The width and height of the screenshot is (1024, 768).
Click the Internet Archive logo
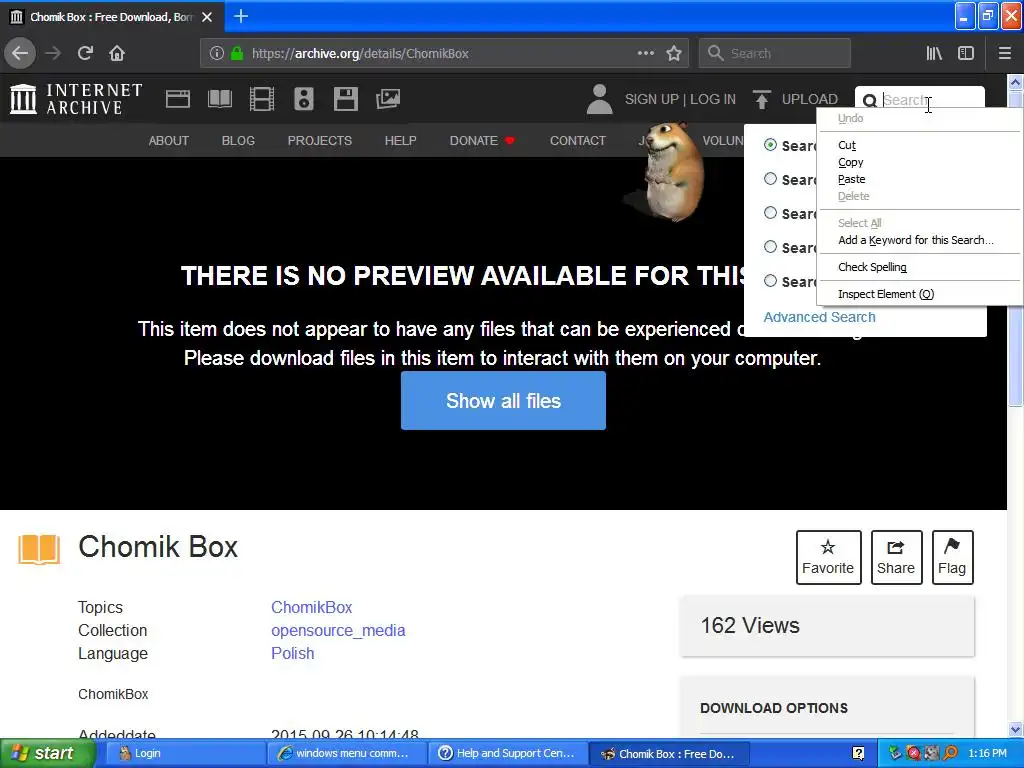click(76, 99)
